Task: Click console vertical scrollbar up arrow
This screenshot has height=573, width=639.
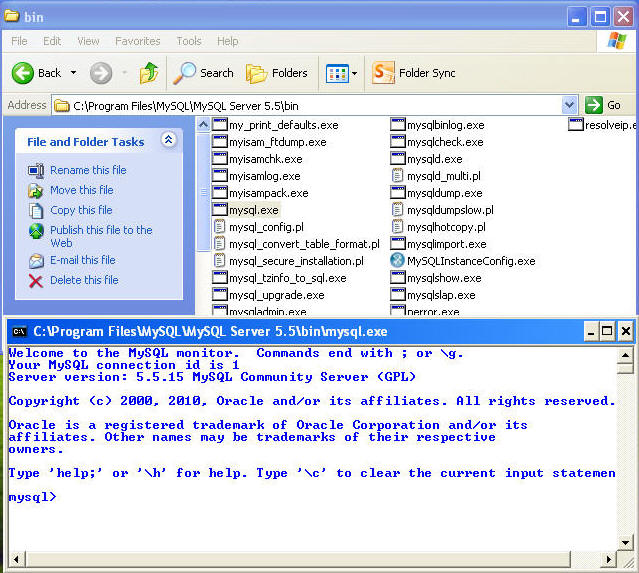Action: (625, 355)
